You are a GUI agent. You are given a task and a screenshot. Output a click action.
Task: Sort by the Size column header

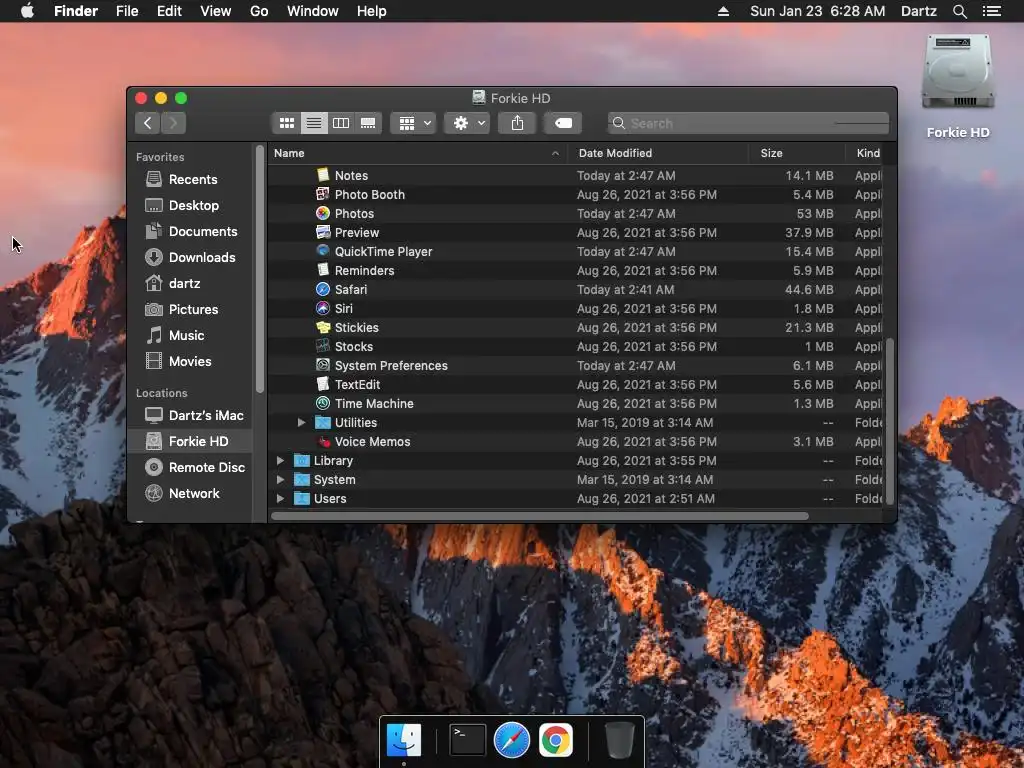tap(797, 153)
